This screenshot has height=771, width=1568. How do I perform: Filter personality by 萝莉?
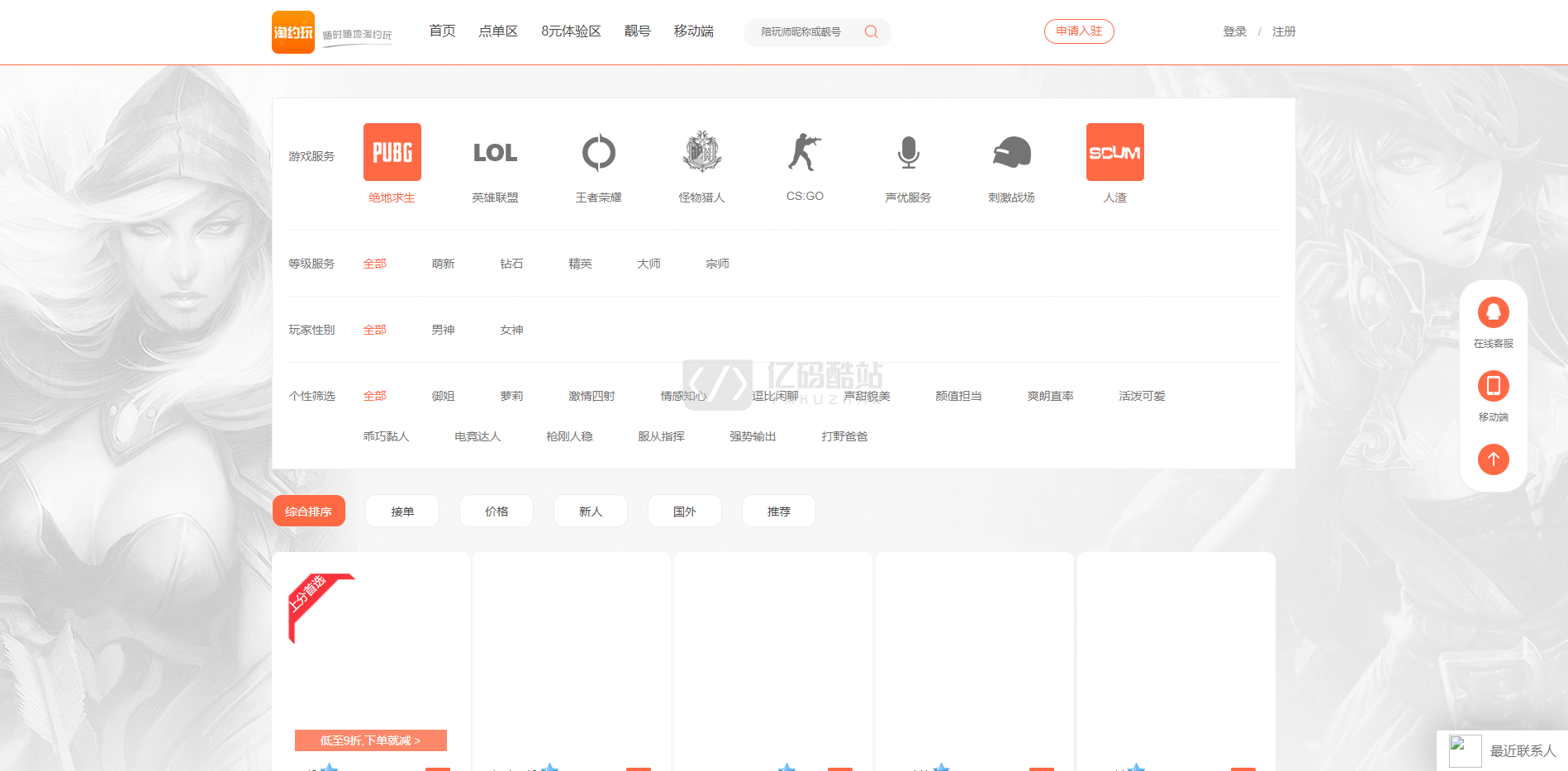(x=512, y=396)
